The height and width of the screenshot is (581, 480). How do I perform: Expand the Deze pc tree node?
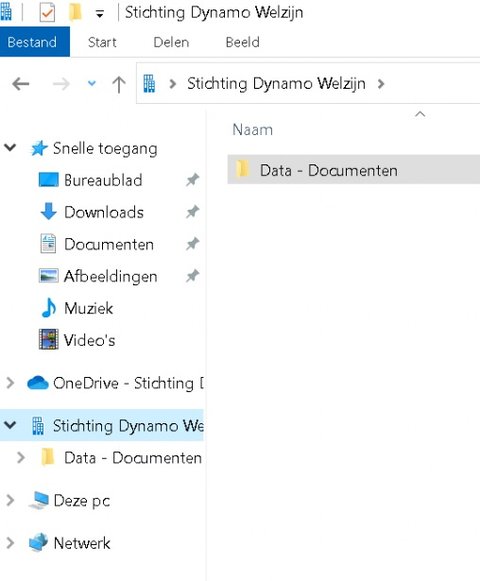coord(10,500)
